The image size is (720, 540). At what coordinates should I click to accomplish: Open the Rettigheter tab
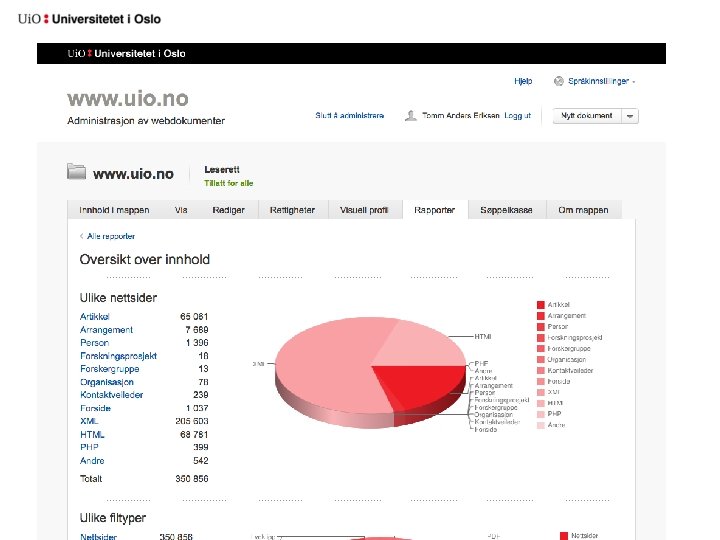292,210
